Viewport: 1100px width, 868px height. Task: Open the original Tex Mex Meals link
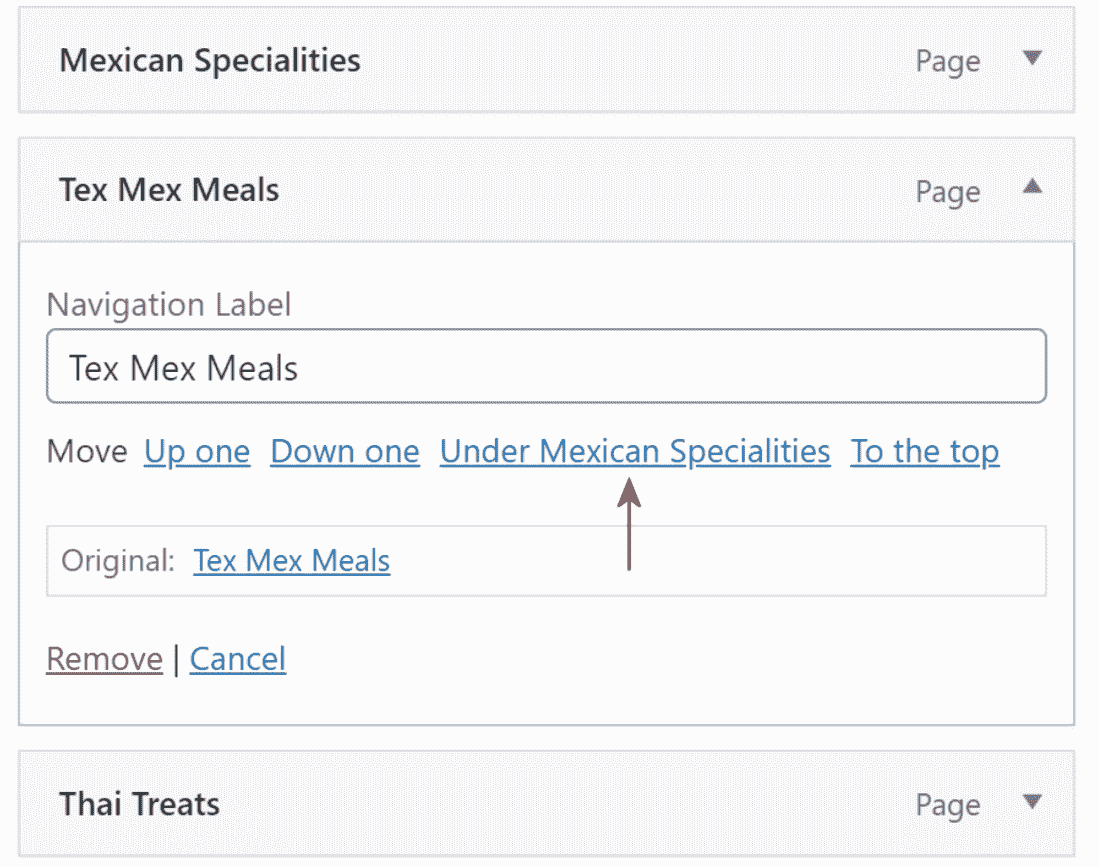pyautogui.click(x=292, y=561)
